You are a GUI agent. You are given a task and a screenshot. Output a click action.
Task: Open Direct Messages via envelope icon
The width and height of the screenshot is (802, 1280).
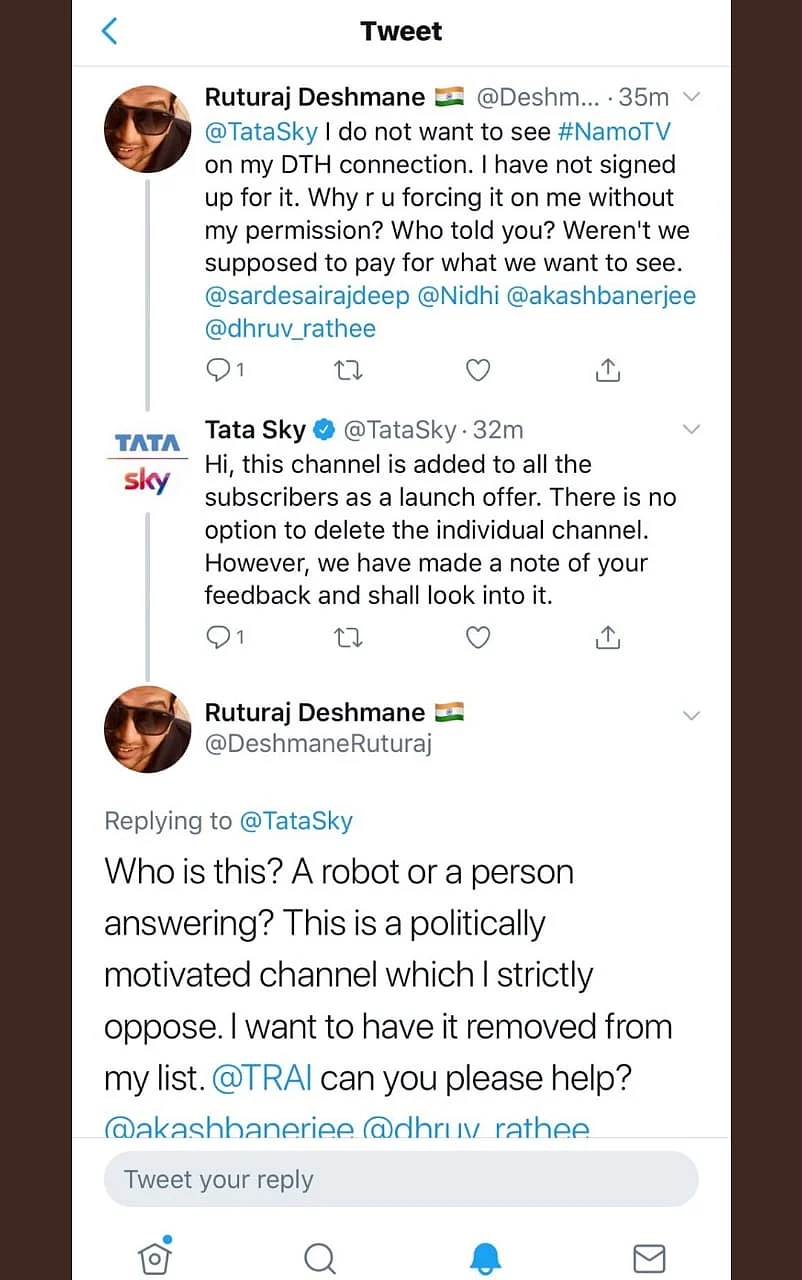click(649, 1259)
